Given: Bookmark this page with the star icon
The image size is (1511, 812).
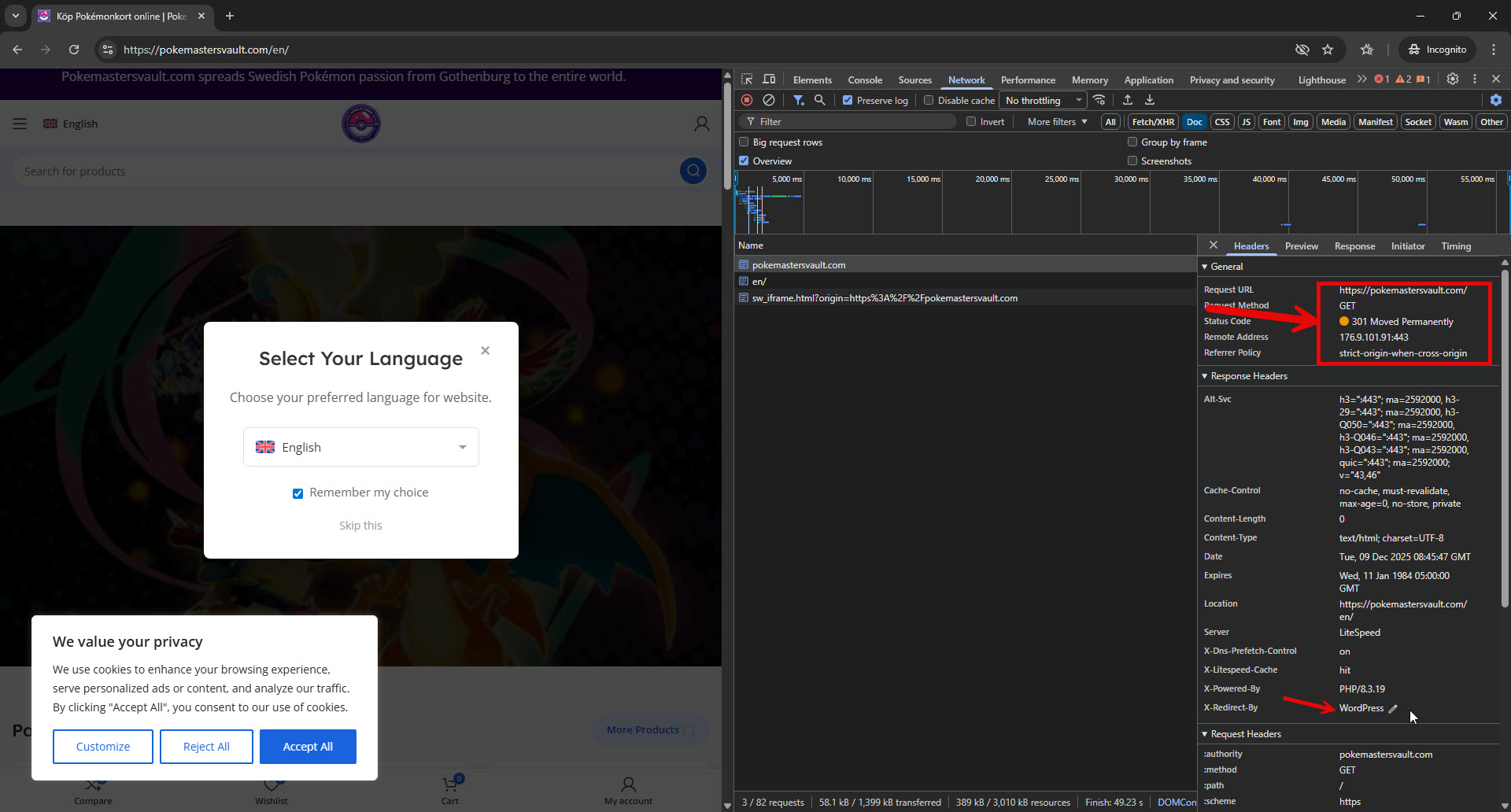Looking at the screenshot, I should [1328, 50].
